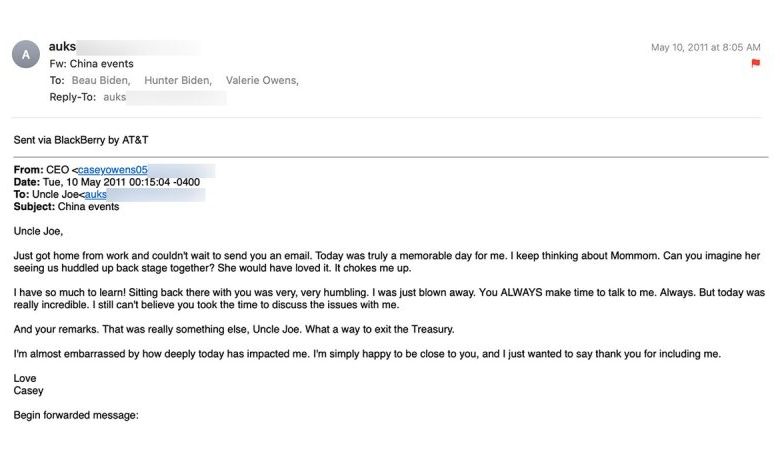
Task: Click the sender name auks in header
Action: point(62,46)
